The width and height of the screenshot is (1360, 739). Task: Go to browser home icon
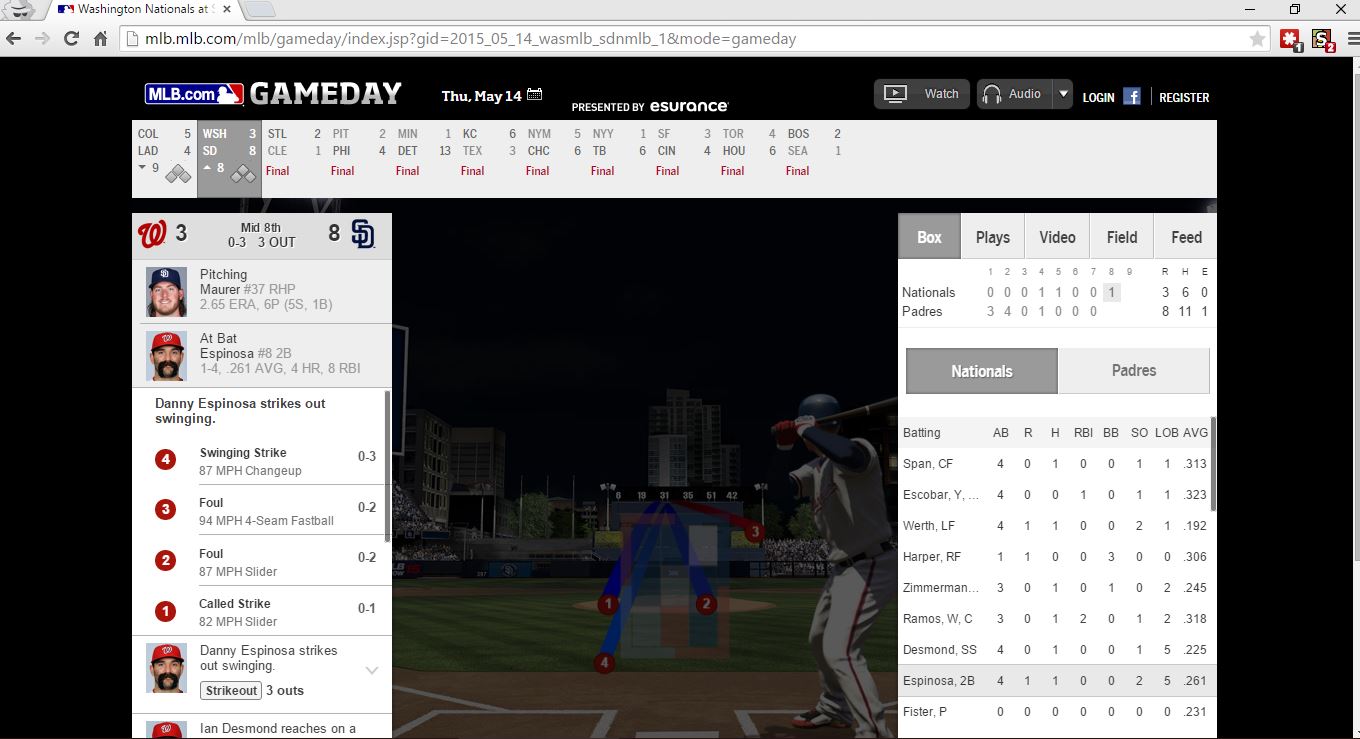tap(100, 39)
